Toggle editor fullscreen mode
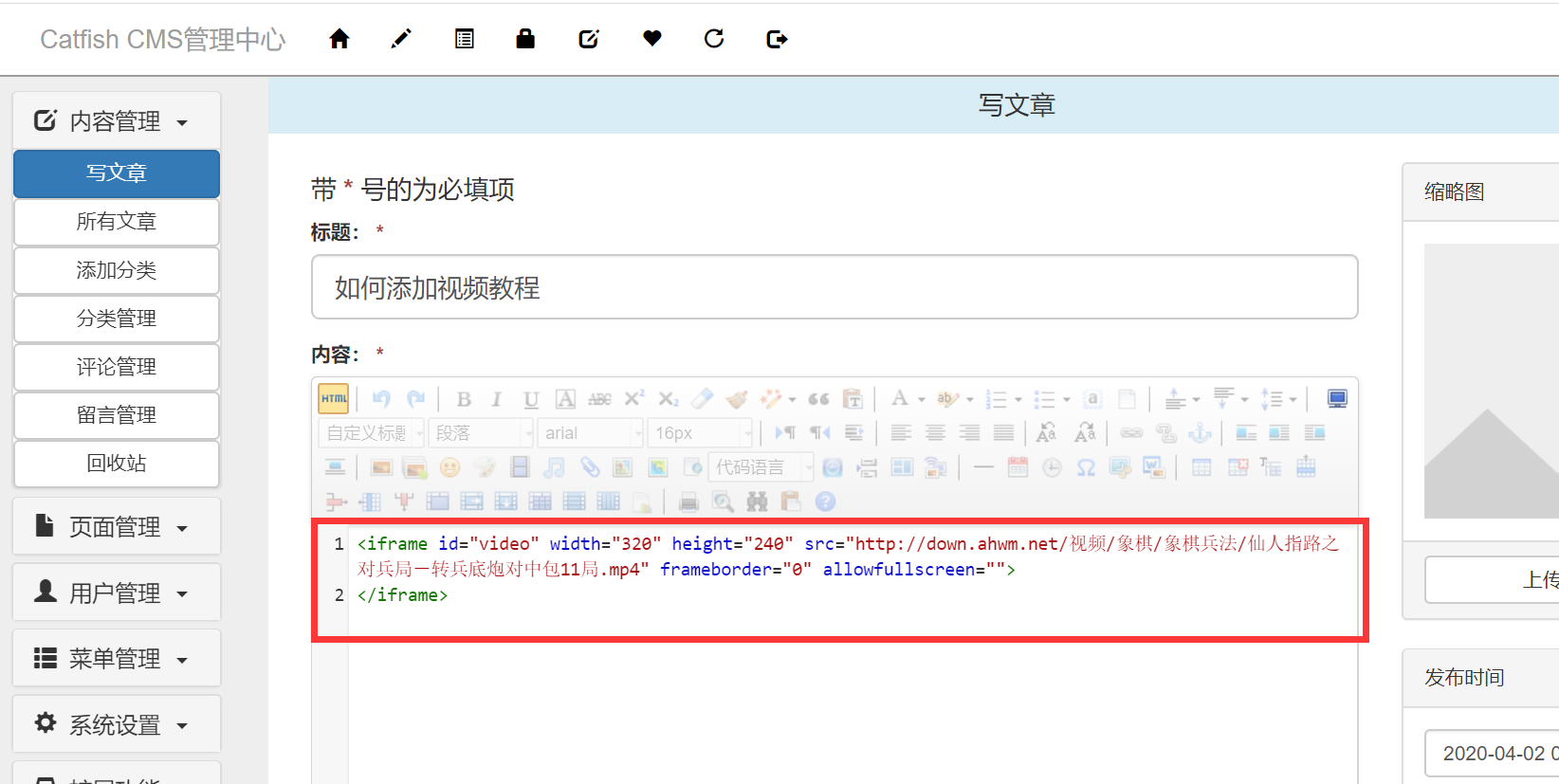This screenshot has width=1559, height=784. coord(1337,399)
